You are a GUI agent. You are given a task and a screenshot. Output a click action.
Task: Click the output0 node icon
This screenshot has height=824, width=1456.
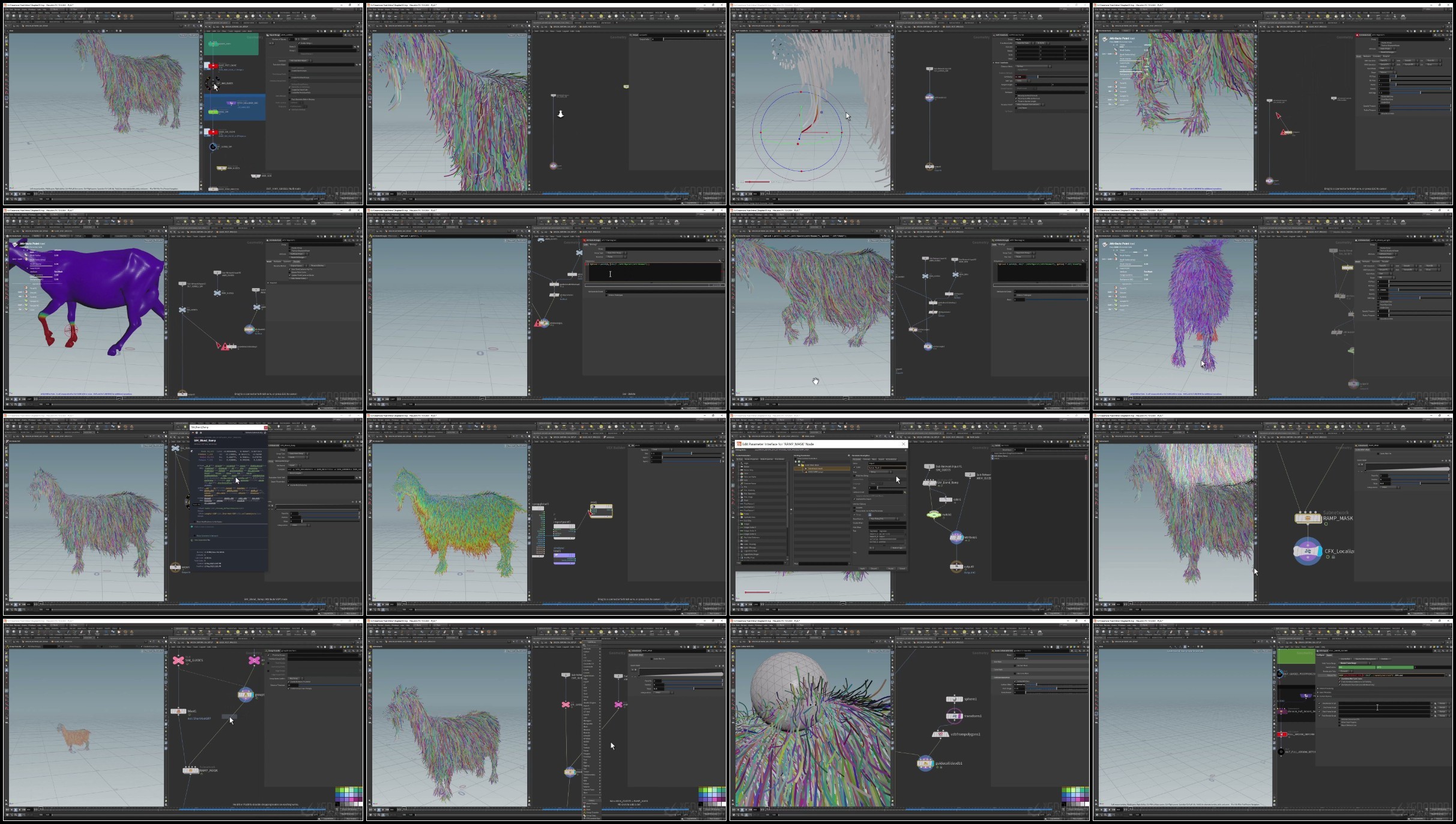pos(956,567)
